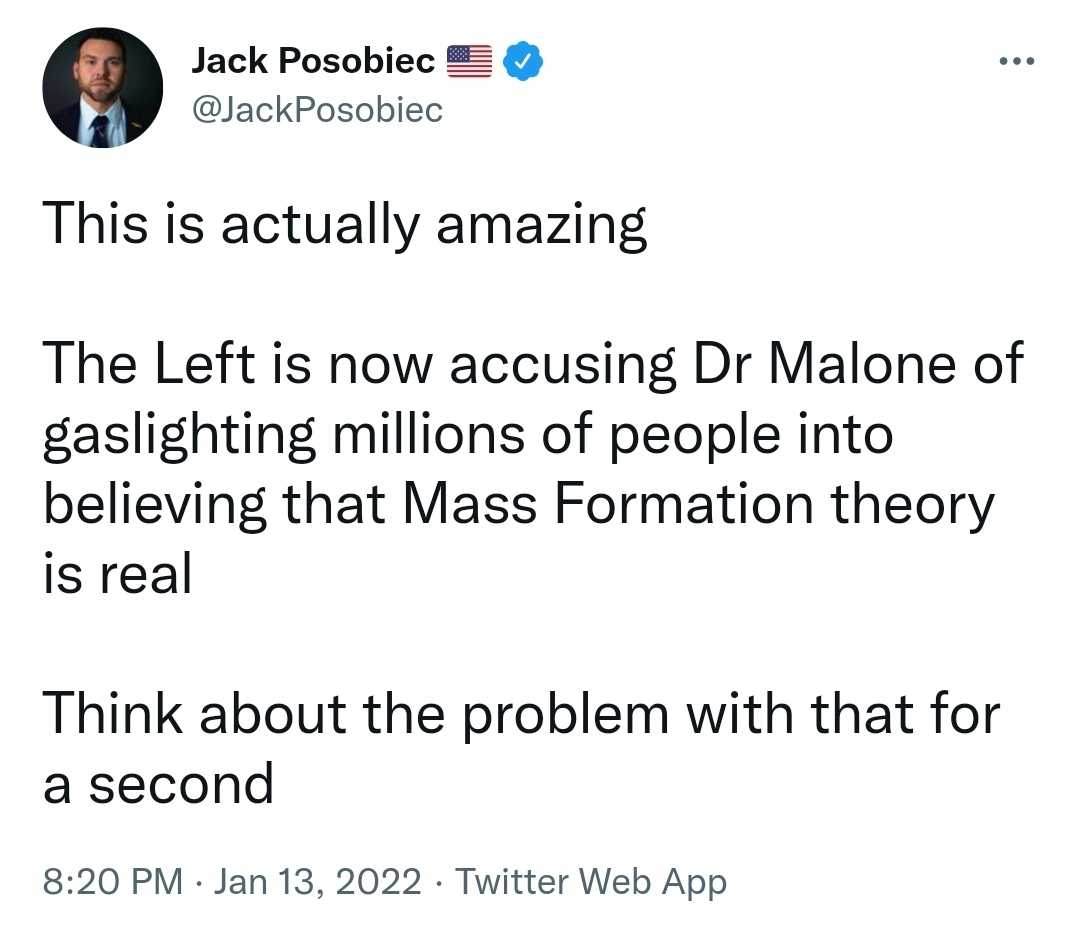This screenshot has width=1079, height=931.
Task: Visit the @JackPosobiec handle link
Action: point(317,110)
